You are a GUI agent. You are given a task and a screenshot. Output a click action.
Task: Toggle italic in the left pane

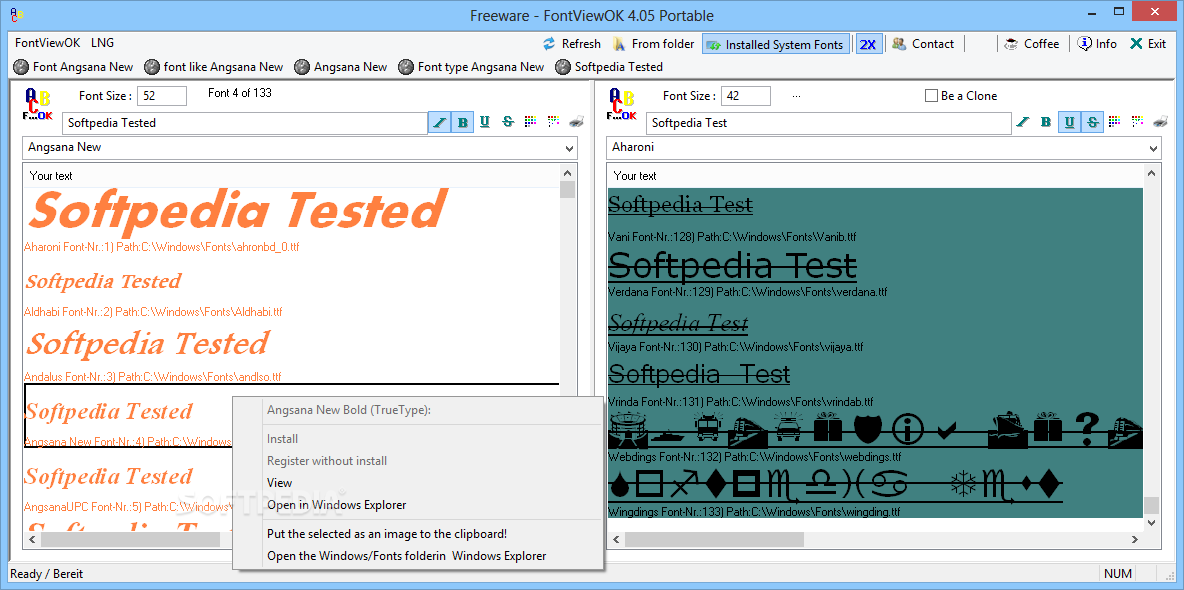pyautogui.click(x=439, y=122)
